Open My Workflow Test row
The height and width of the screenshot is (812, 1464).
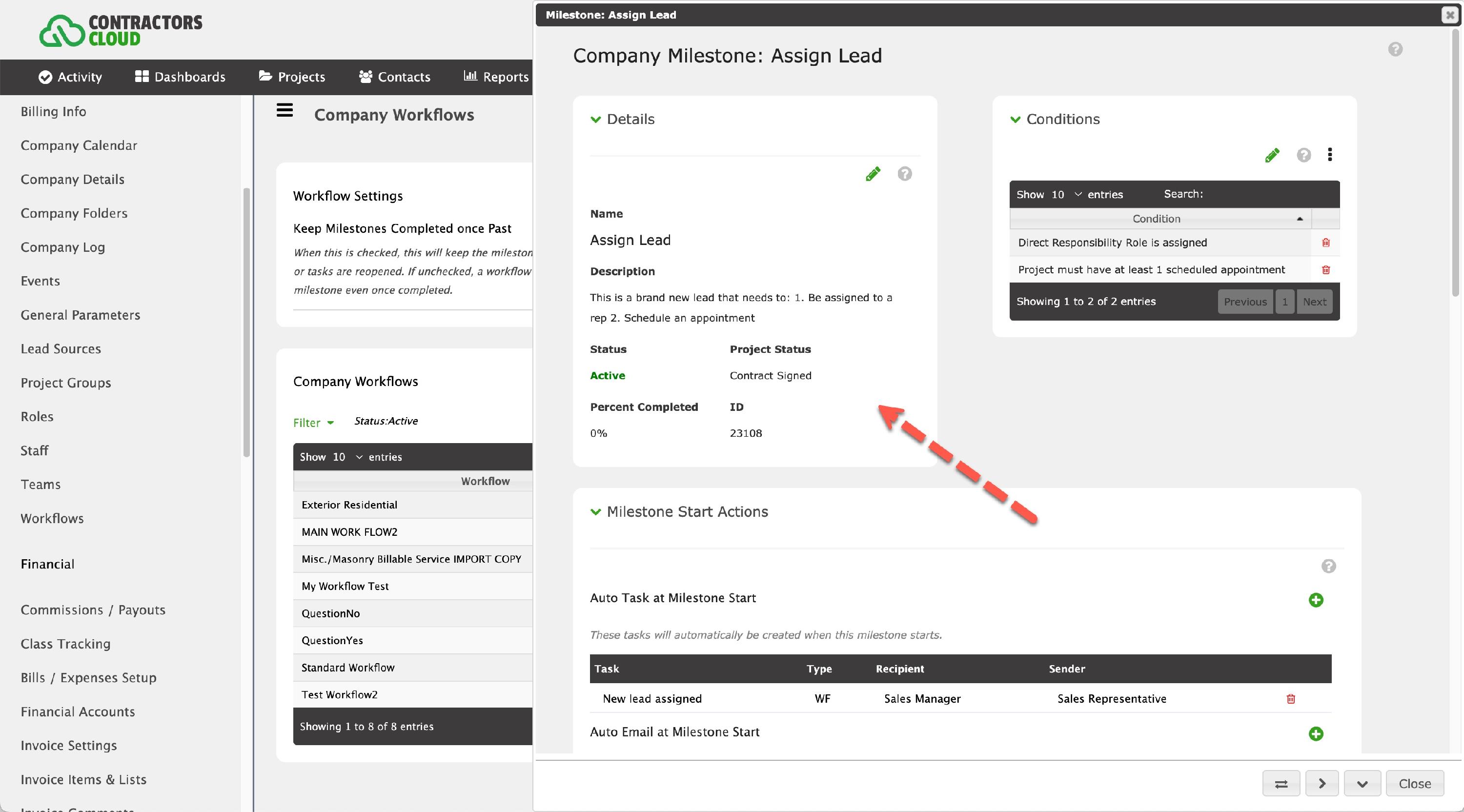click(413, 587)
